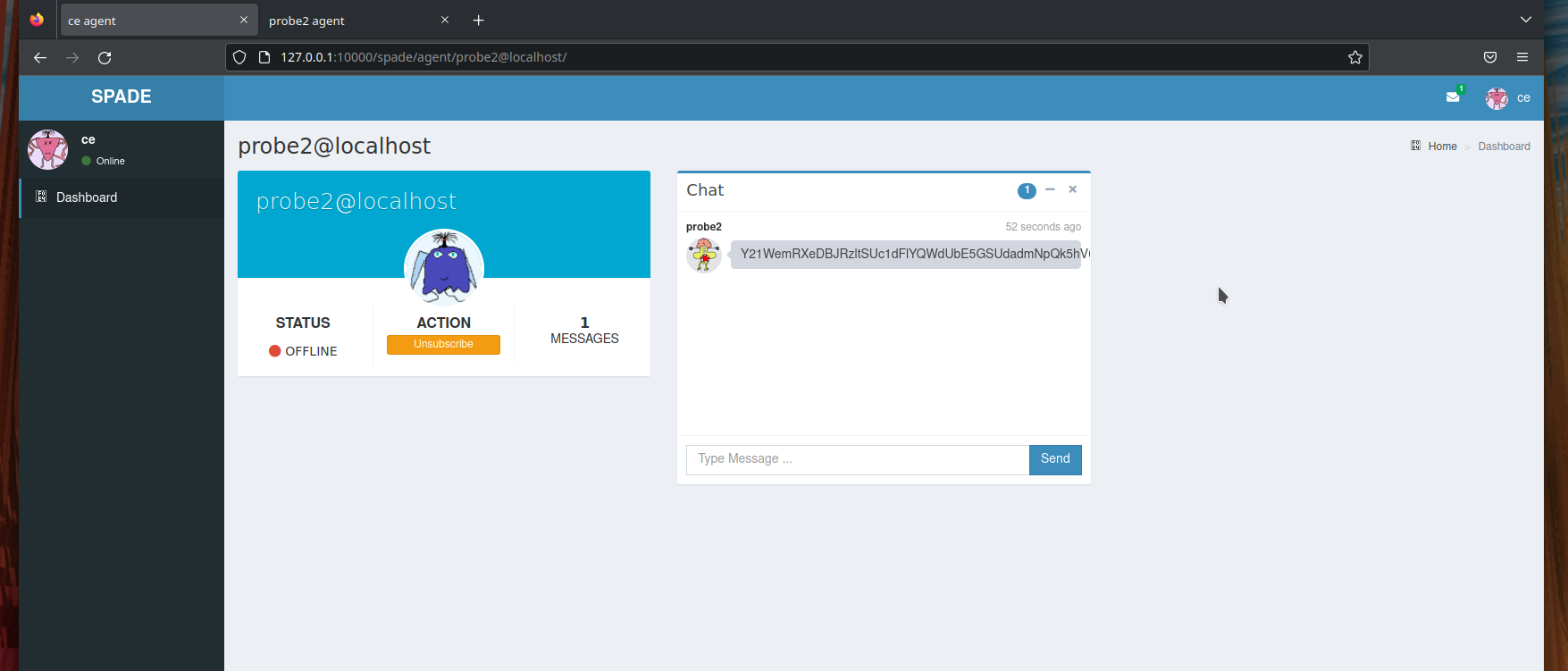Click the 52 seconds ago timestamp
1568x671 pixels.
(x=1043, y=227)
